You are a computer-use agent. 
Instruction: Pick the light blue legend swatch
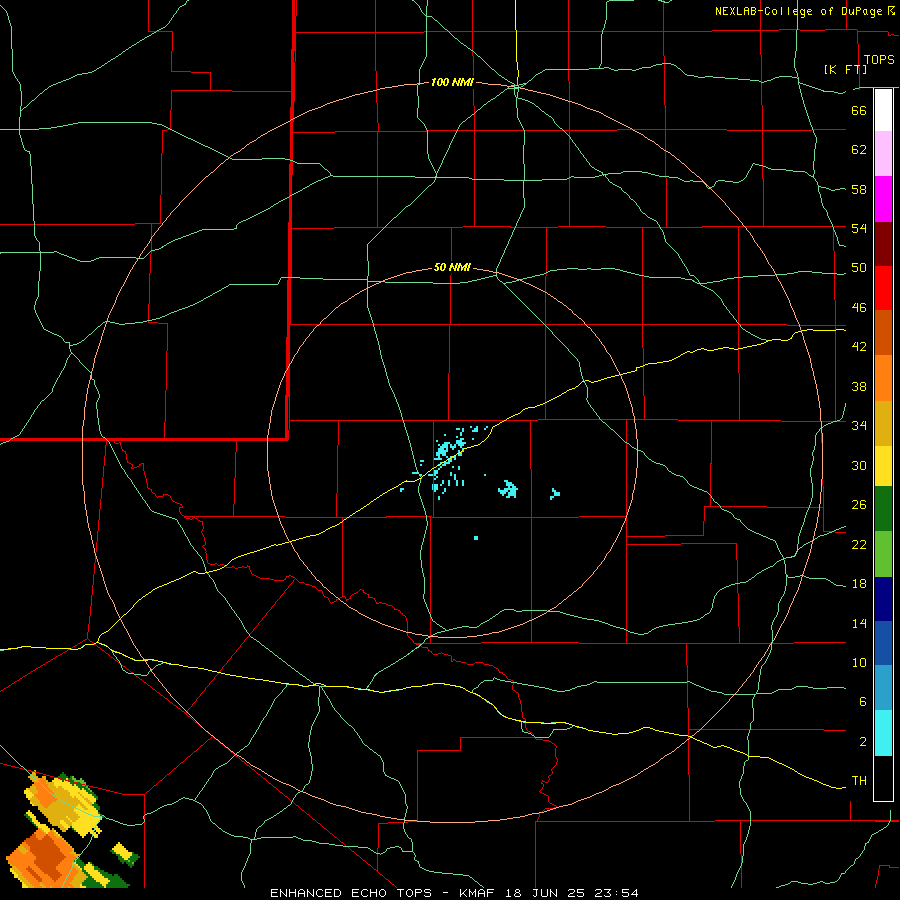tap(883, 688)
